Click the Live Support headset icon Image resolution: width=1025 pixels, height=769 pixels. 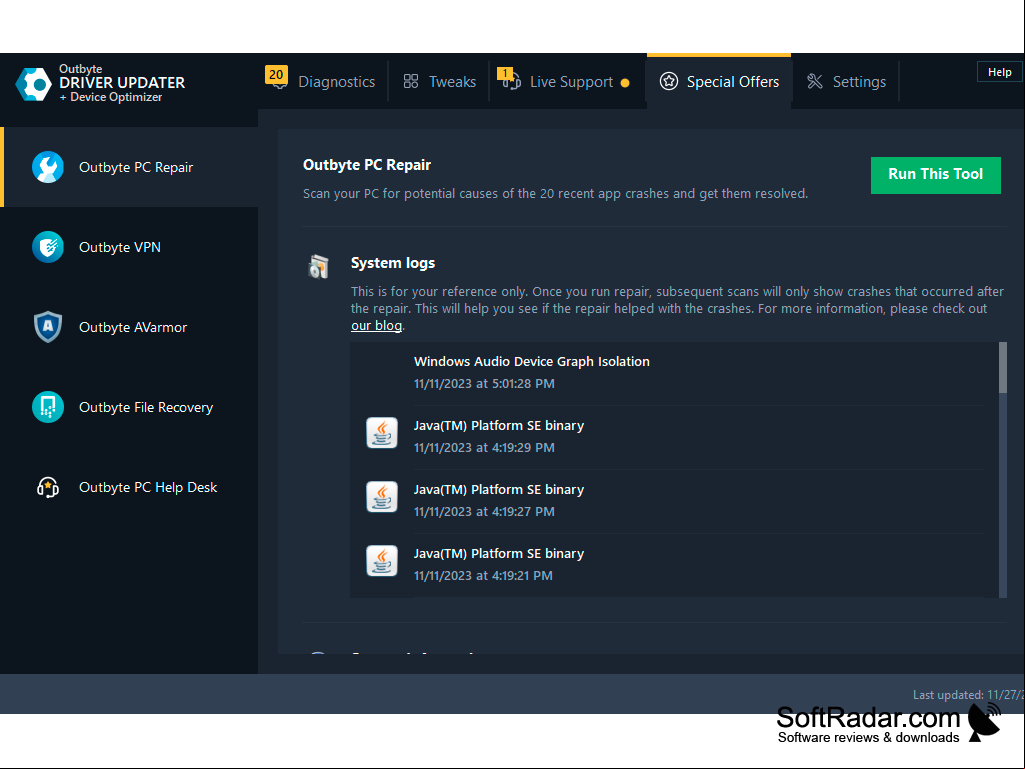pyautogui.click(x=511, y=80)
